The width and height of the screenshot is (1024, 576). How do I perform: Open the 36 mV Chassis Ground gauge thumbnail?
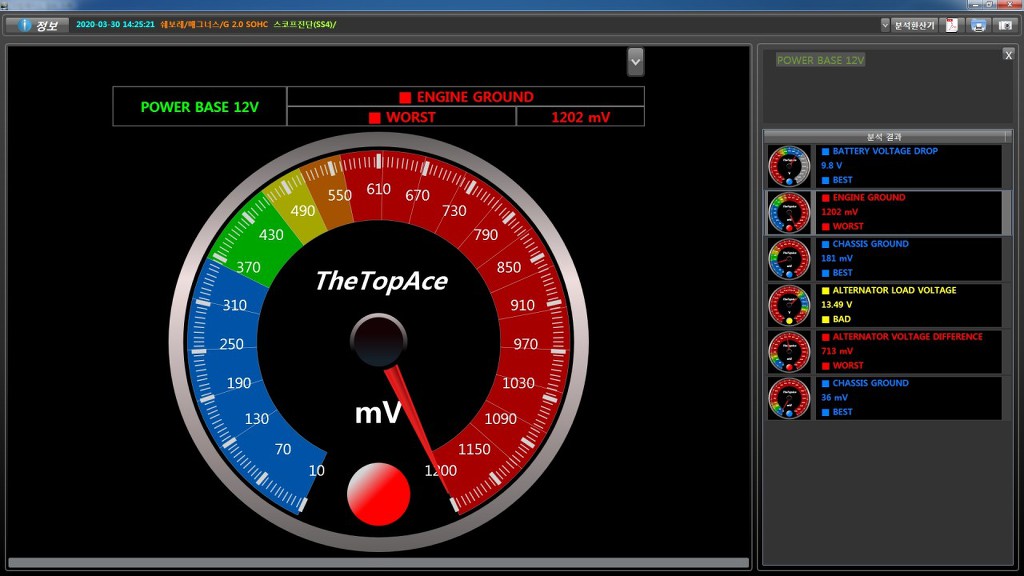pos(789,398)
